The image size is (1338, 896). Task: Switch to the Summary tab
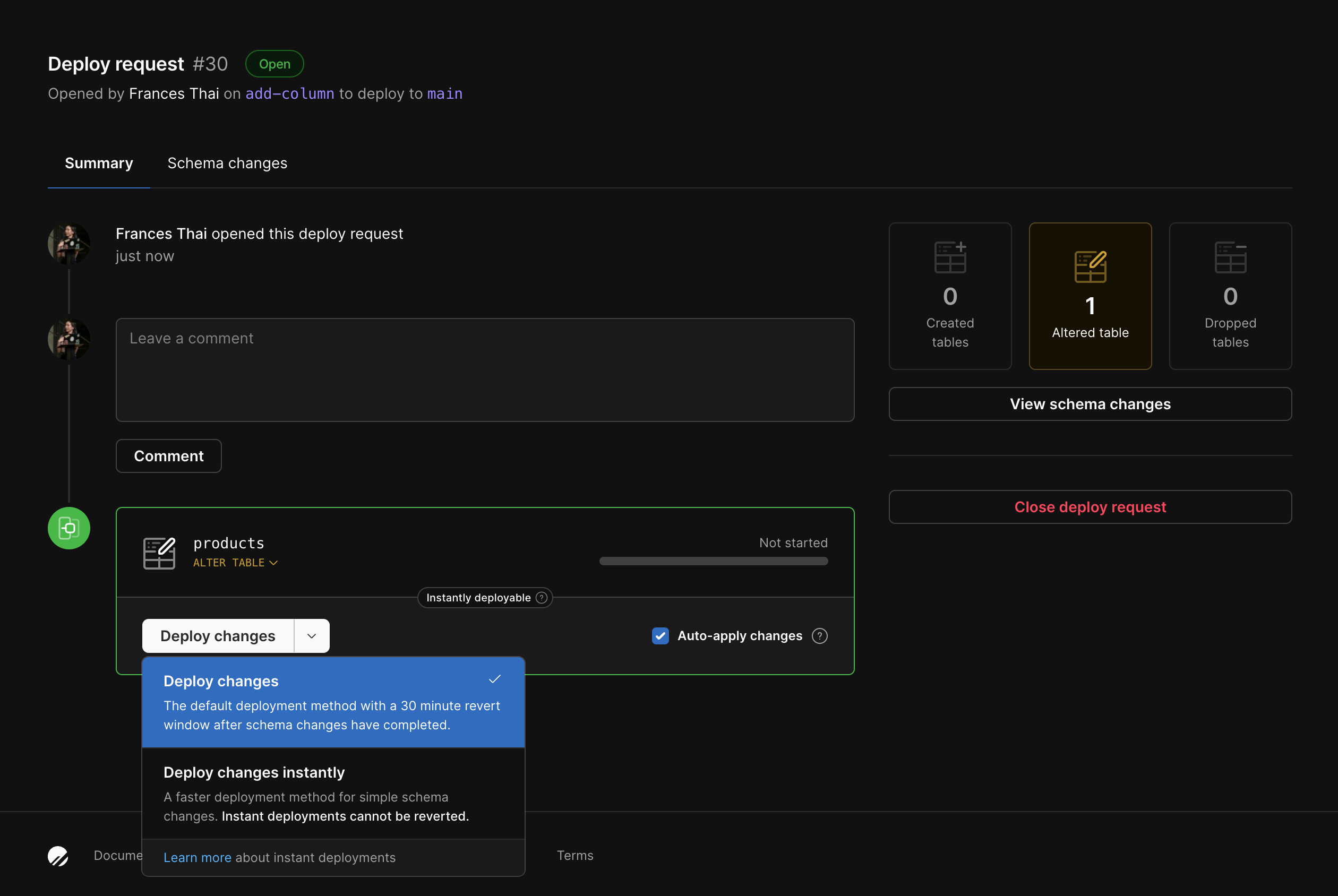[98, 163]
